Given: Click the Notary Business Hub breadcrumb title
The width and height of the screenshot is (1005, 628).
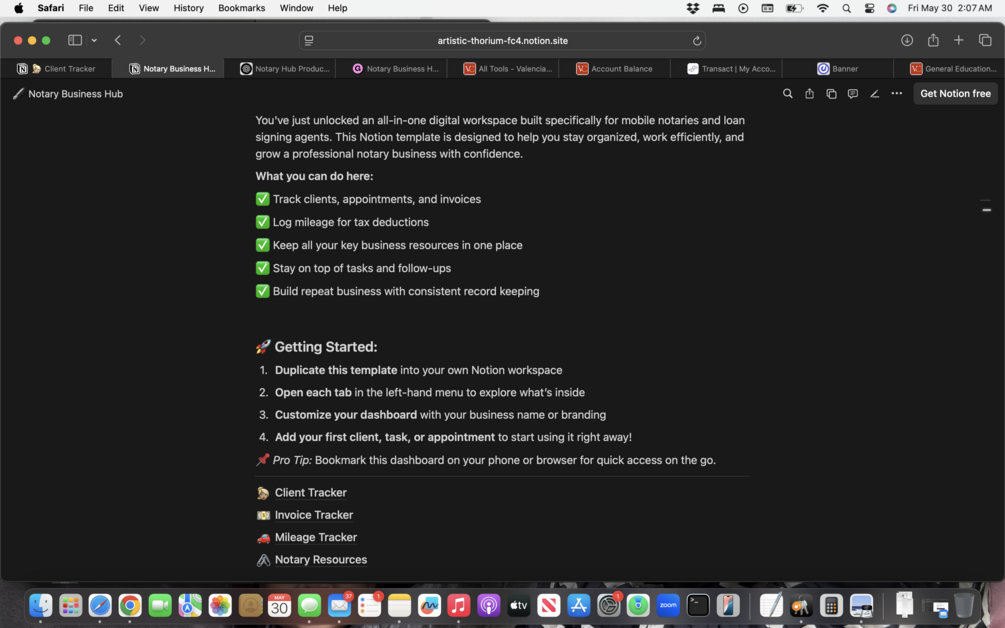Looking at the screenshot, I should (x=76, y=94).
